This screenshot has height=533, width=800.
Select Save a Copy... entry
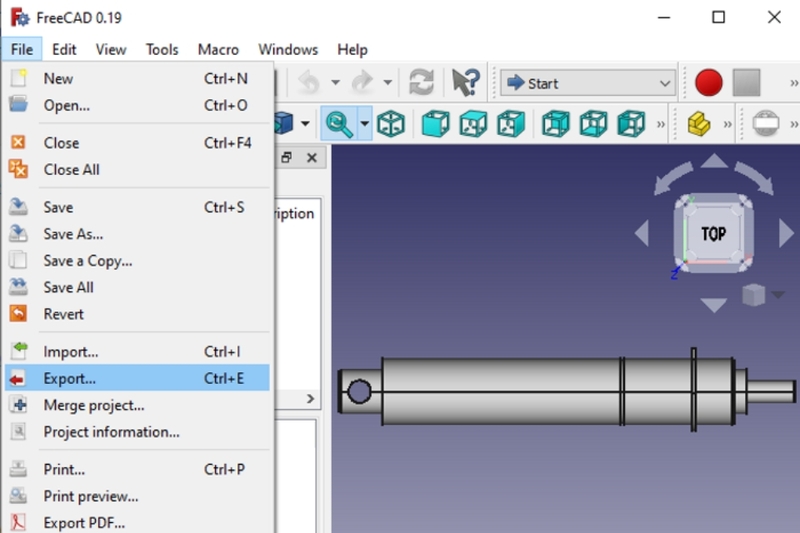pyautogui.click(x=137, y=261)
